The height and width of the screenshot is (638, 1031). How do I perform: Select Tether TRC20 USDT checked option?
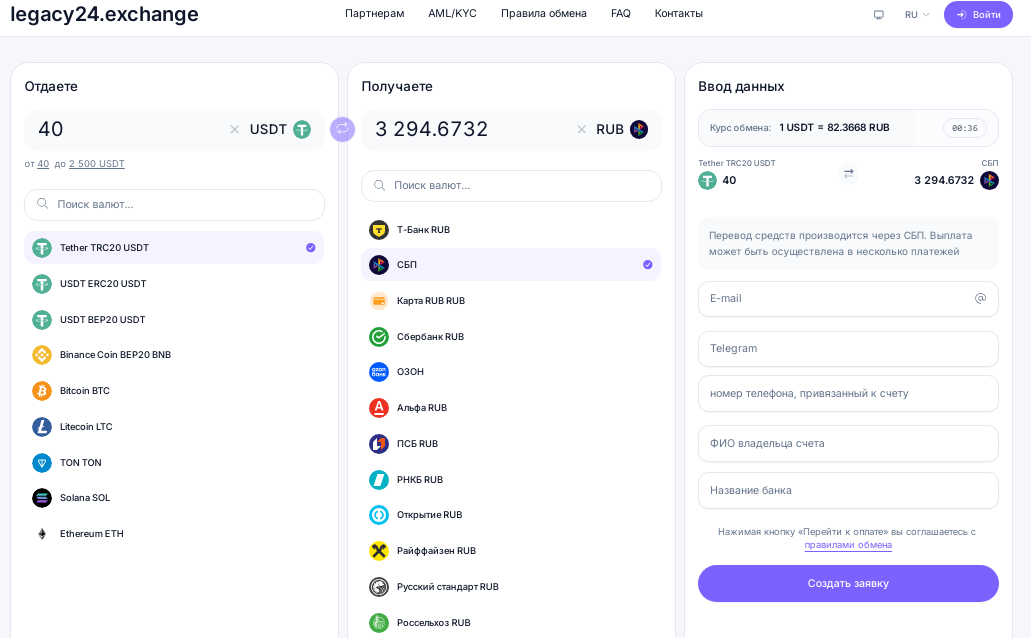[x=174, y=247]
